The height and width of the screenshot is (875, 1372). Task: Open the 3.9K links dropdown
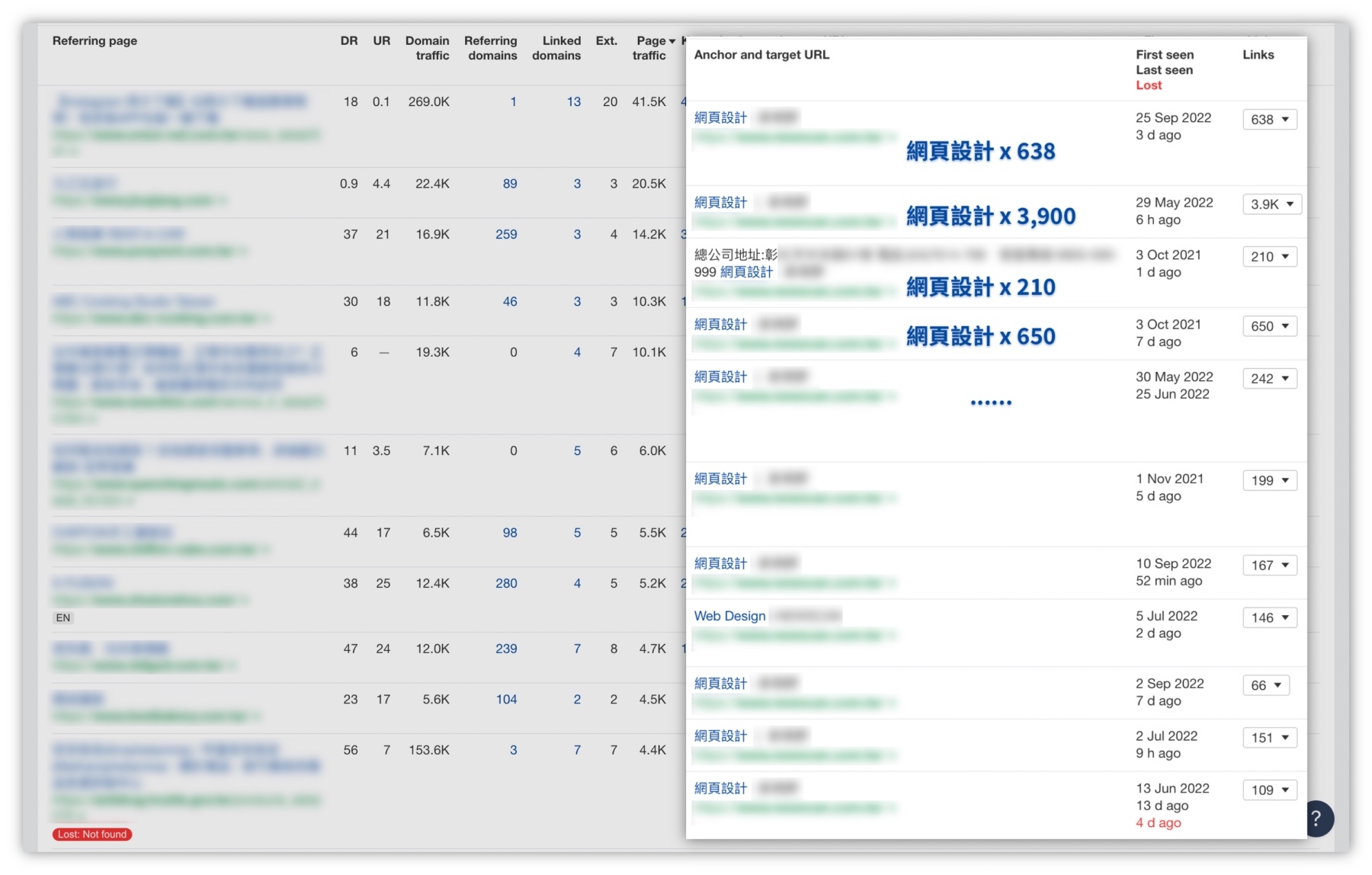tap(1271, 204)
